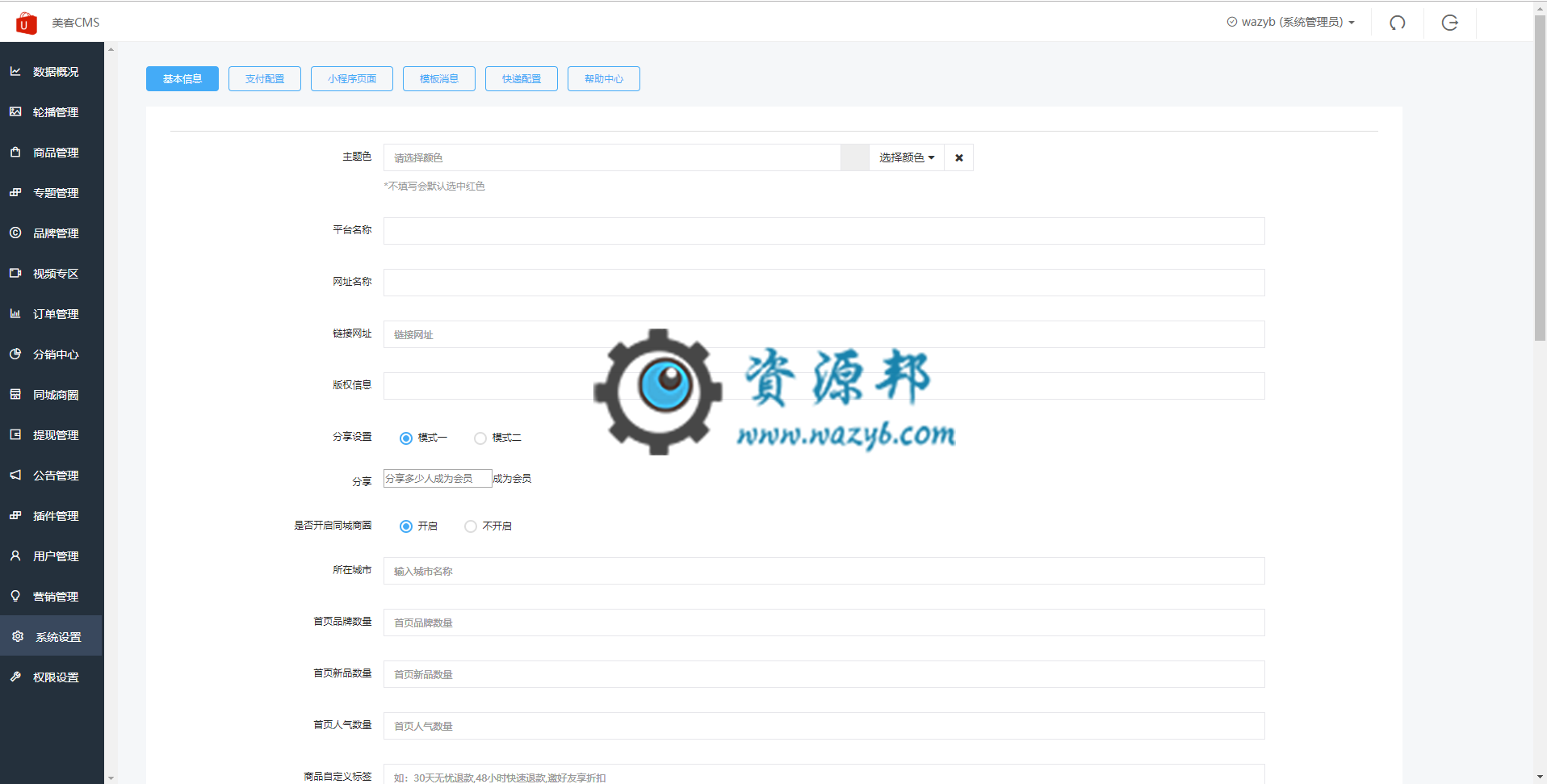
Task: Click the 首页人气数量 input field
Action: click(x=824, y=726)
